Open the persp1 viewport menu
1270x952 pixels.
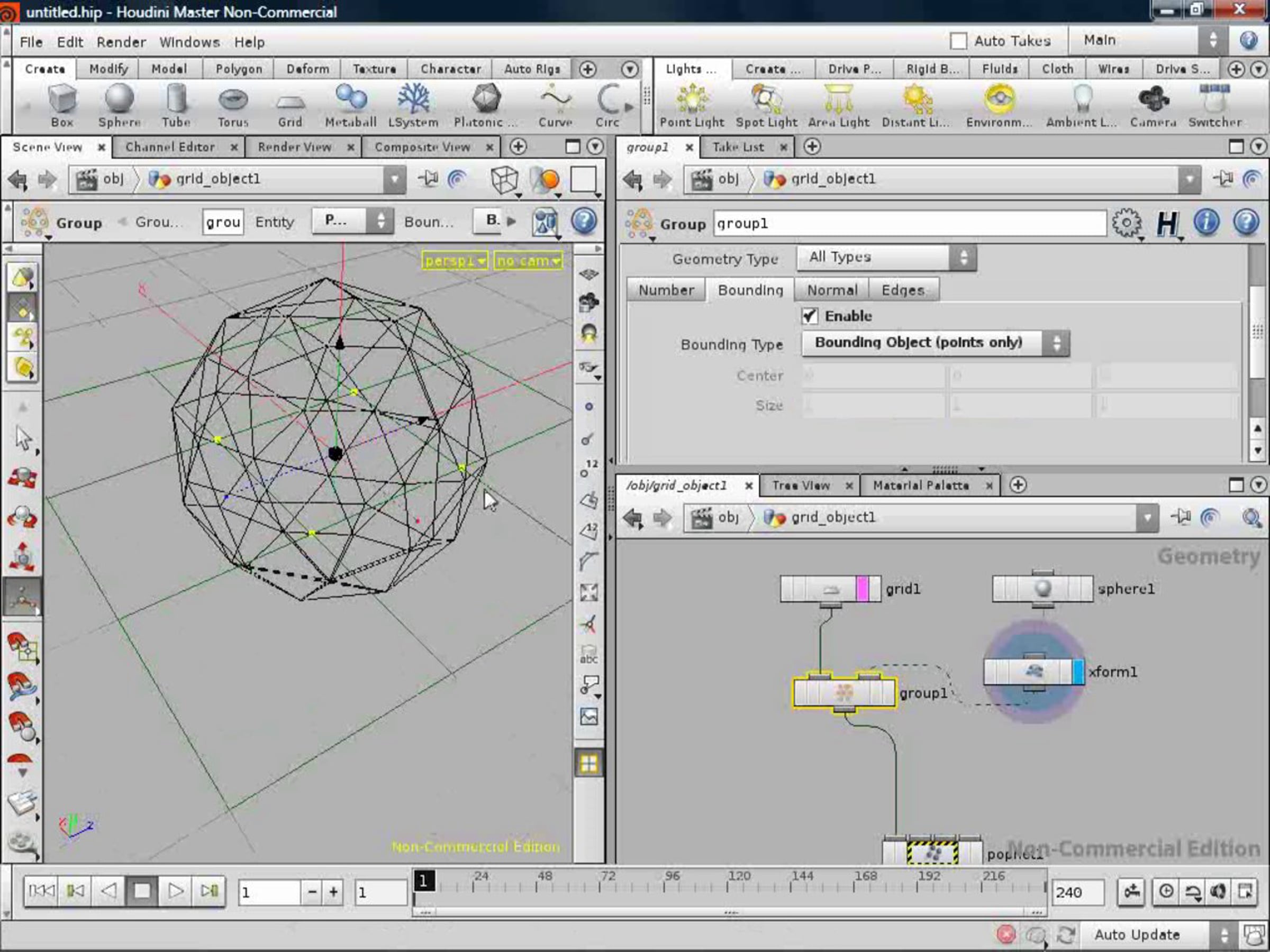[x=455, y=261]
